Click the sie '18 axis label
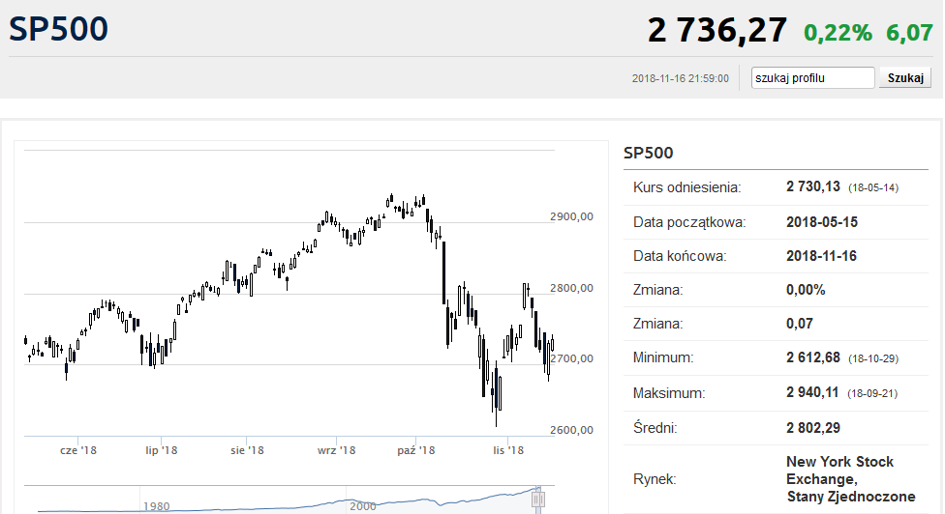 (x=247, y=451)
